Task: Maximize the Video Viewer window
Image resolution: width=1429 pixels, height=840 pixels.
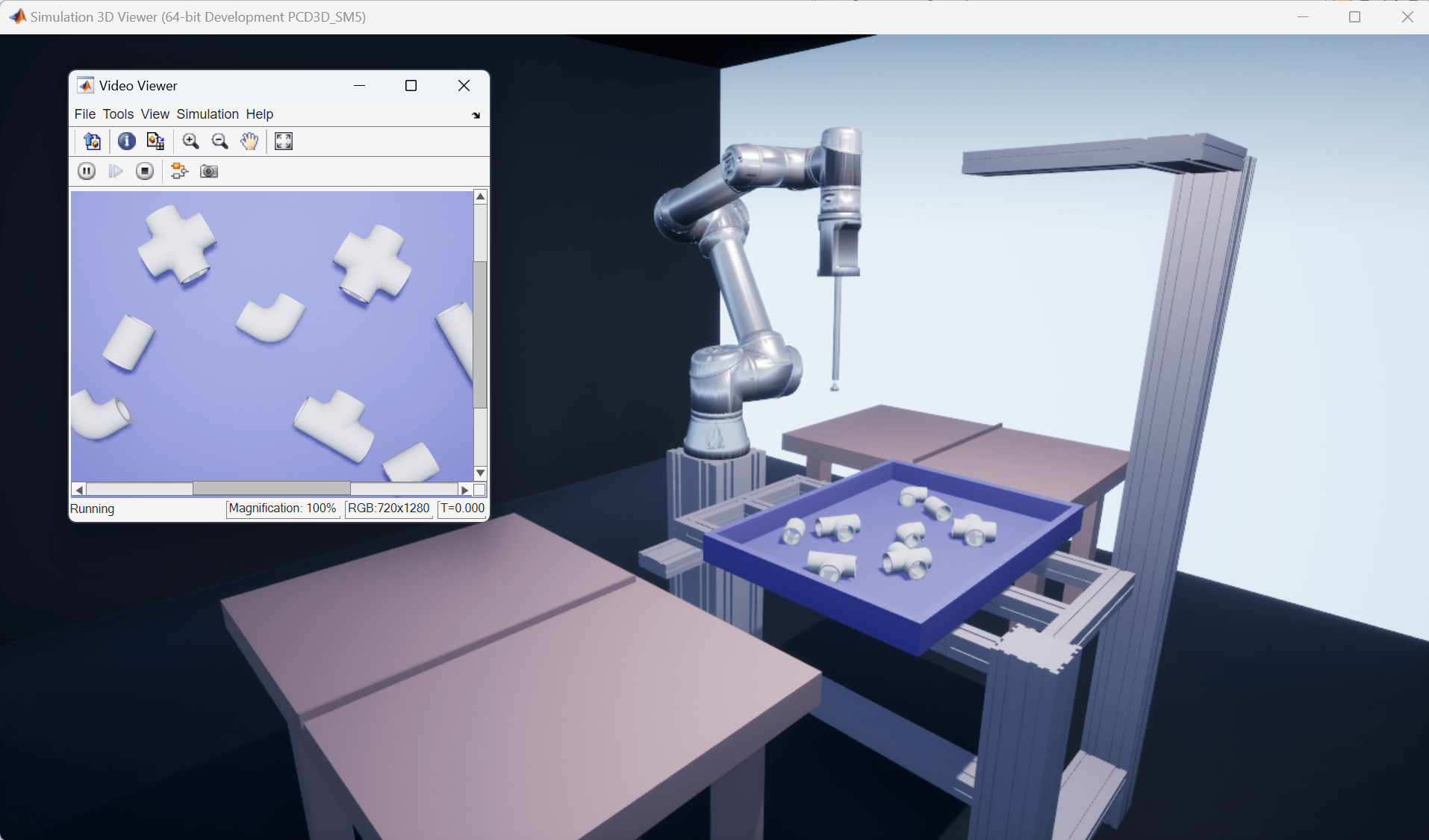Action: point(411,86)
